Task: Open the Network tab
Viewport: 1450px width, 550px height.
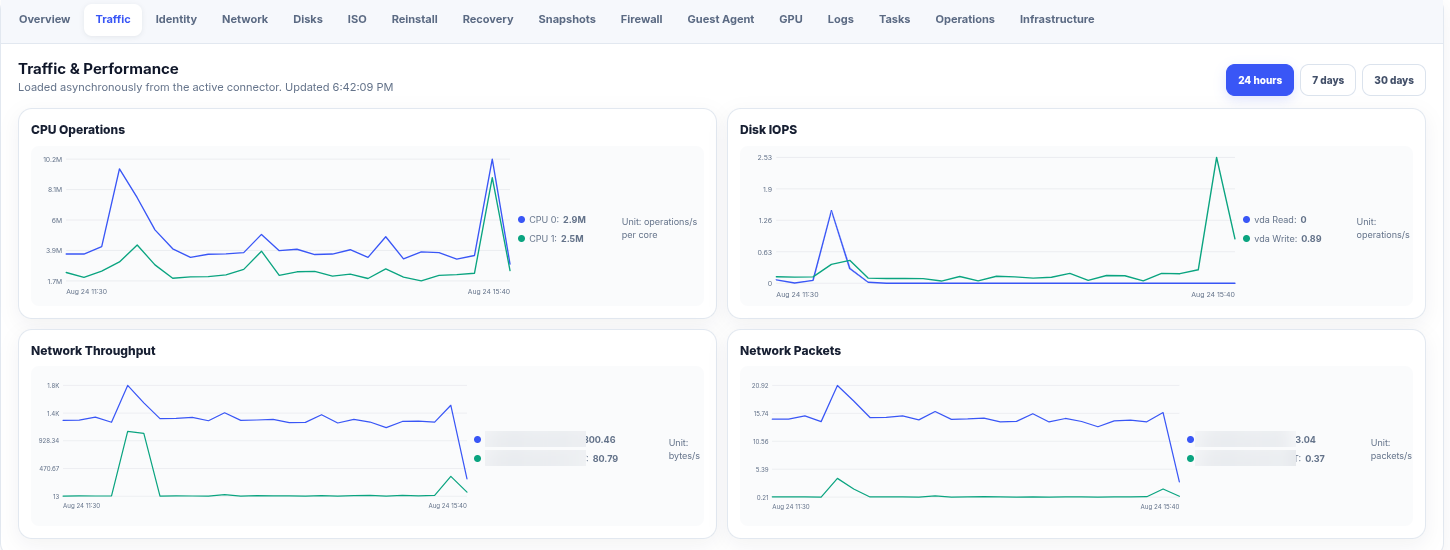Action: click(x=245, y=19)
